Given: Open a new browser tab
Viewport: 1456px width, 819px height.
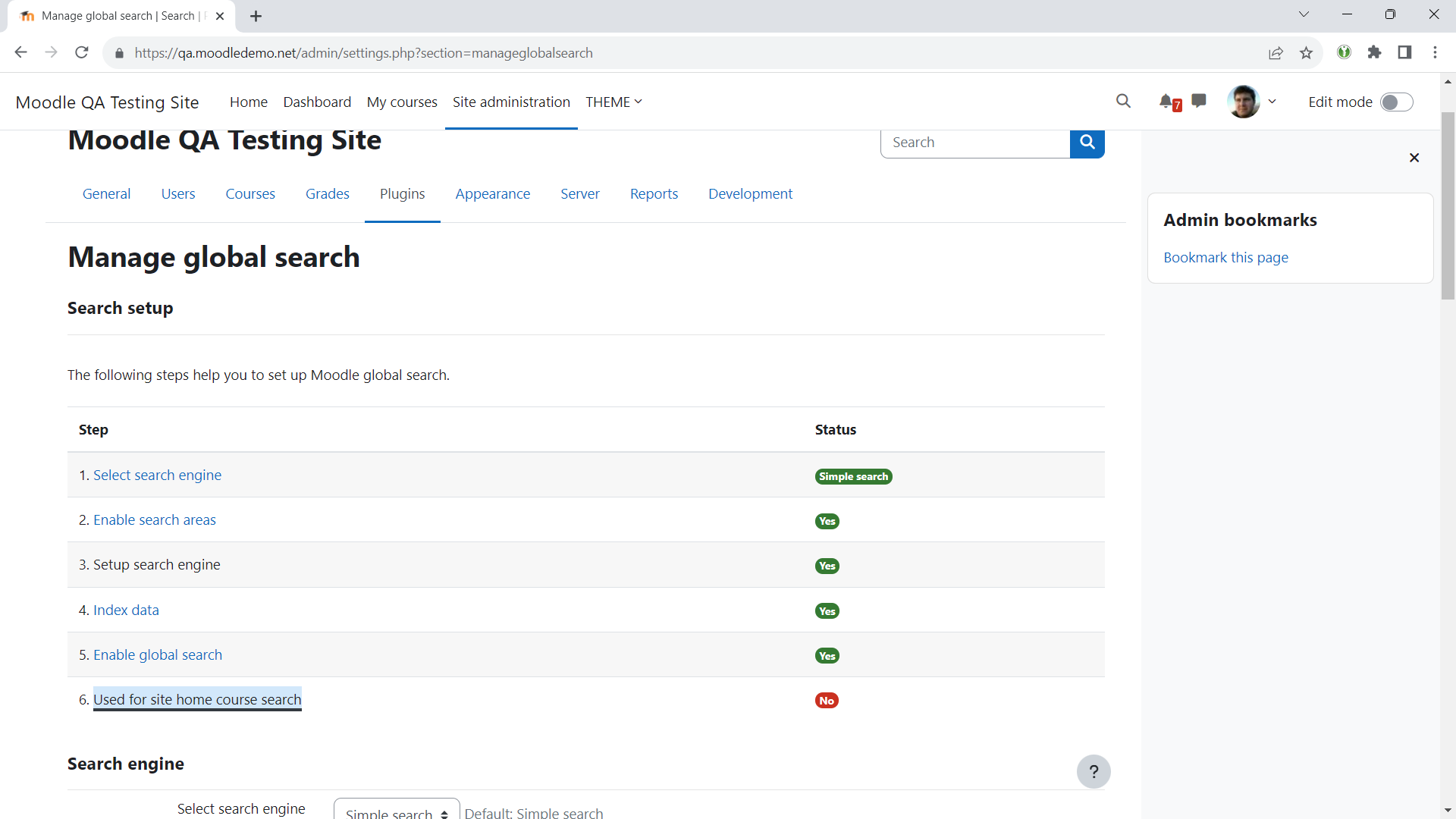Looking at the screenshot, I should click(x=256, y=16).
